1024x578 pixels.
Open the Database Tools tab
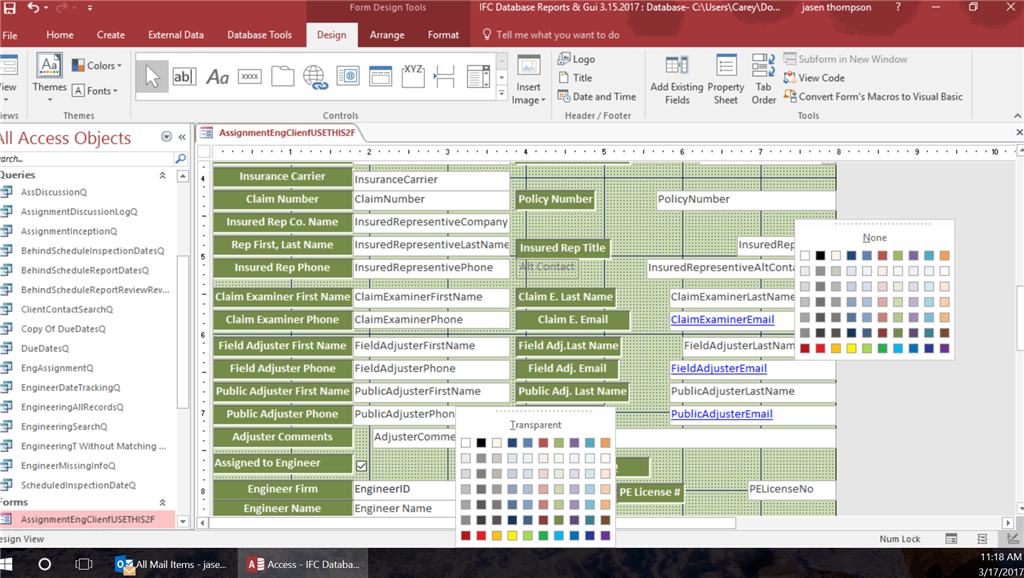[x=259, y=35]
